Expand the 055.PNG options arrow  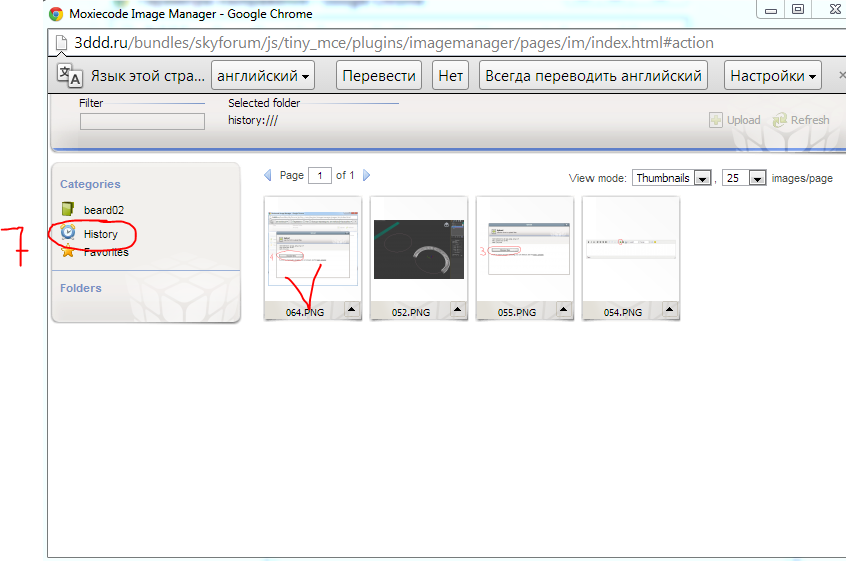[x=563, y=310]
